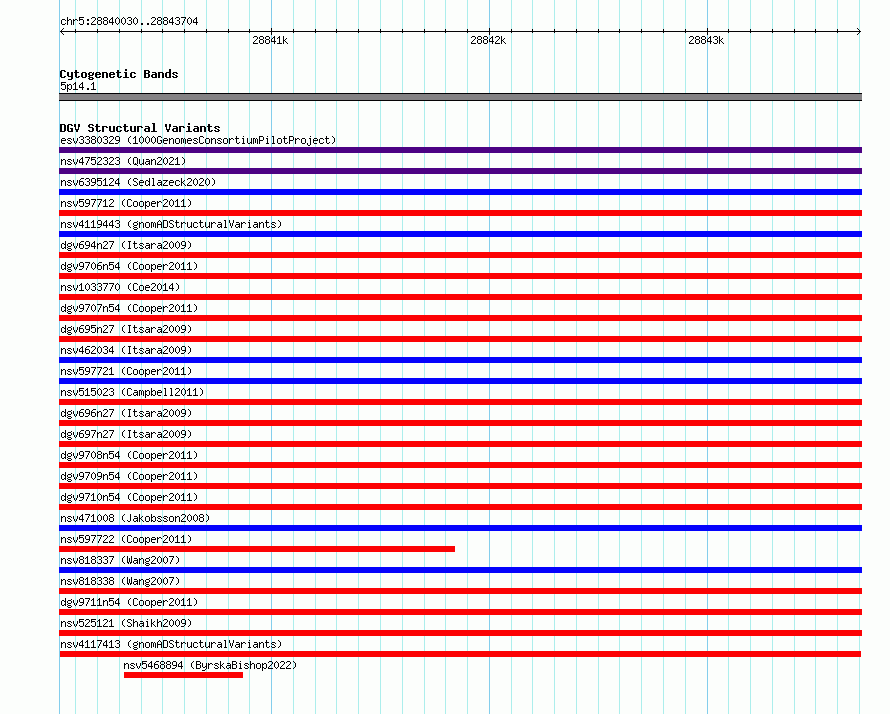Select the dgv9707n54 (Cooper2011) label
Viewport: 890px width, 714px height.
coord(129,308)
